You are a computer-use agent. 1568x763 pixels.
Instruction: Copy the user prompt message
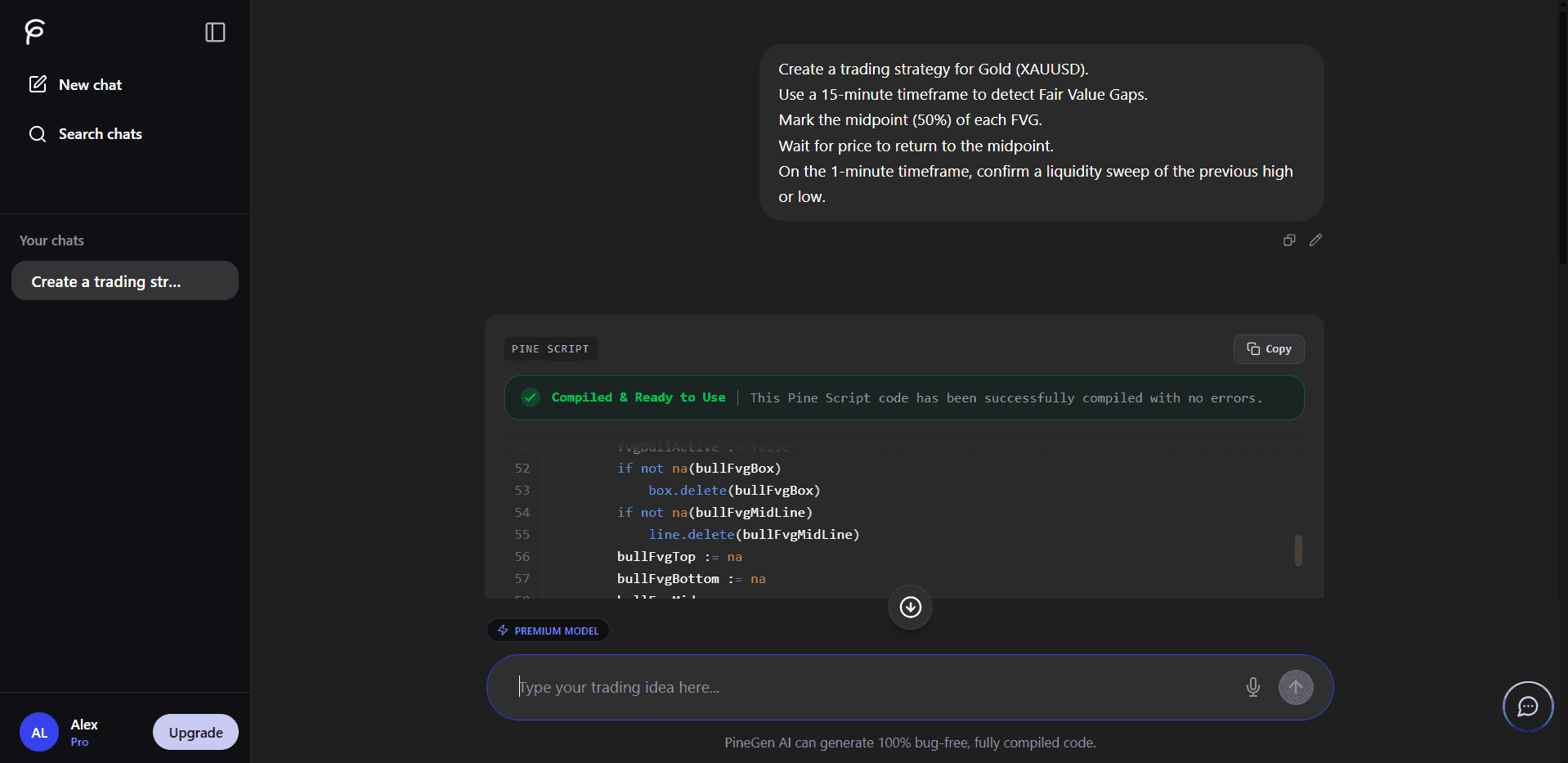pos(1289,240)
